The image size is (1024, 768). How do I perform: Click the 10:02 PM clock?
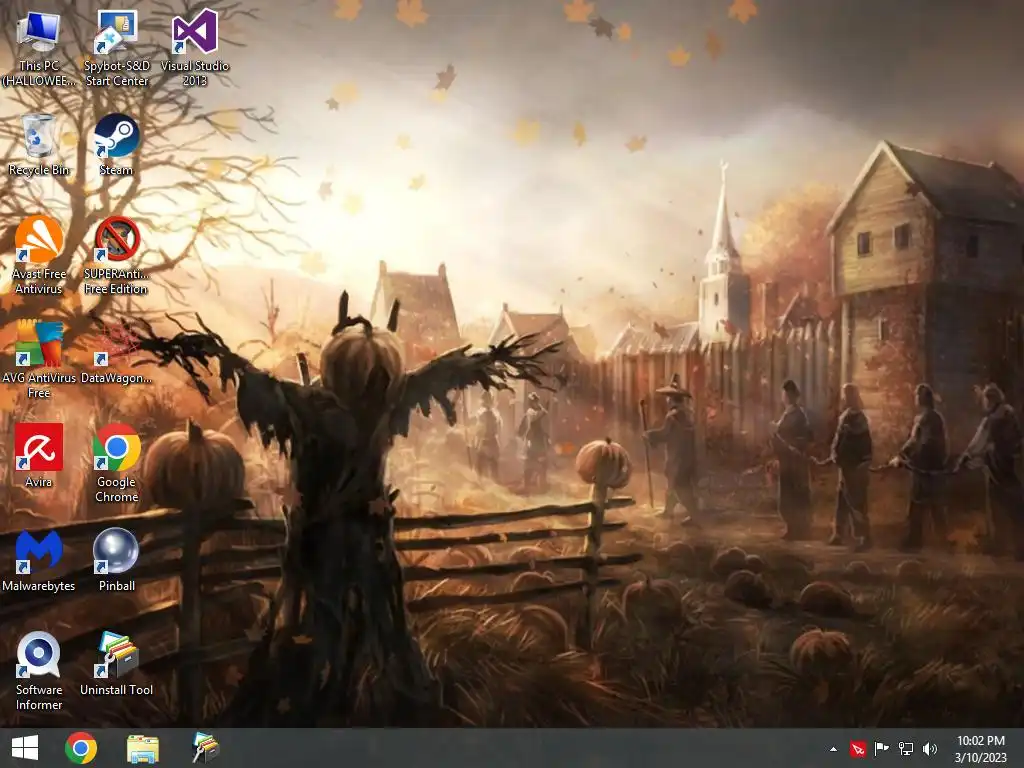pyautogui.click(x=980, y=741)
